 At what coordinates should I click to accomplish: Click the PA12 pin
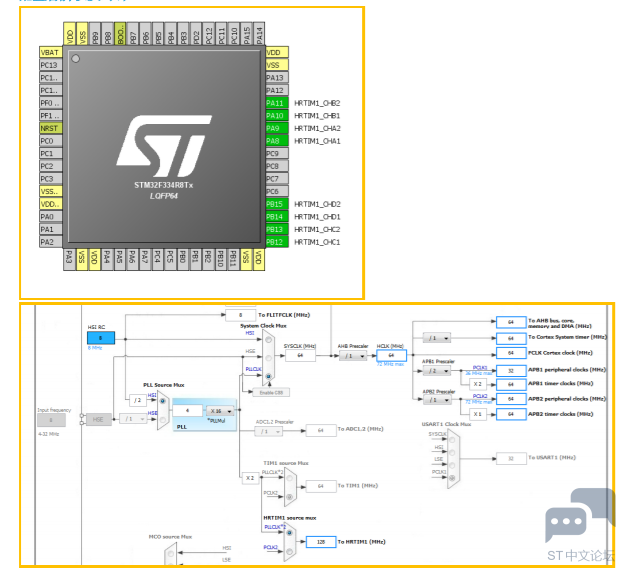[x=277, y=90]
